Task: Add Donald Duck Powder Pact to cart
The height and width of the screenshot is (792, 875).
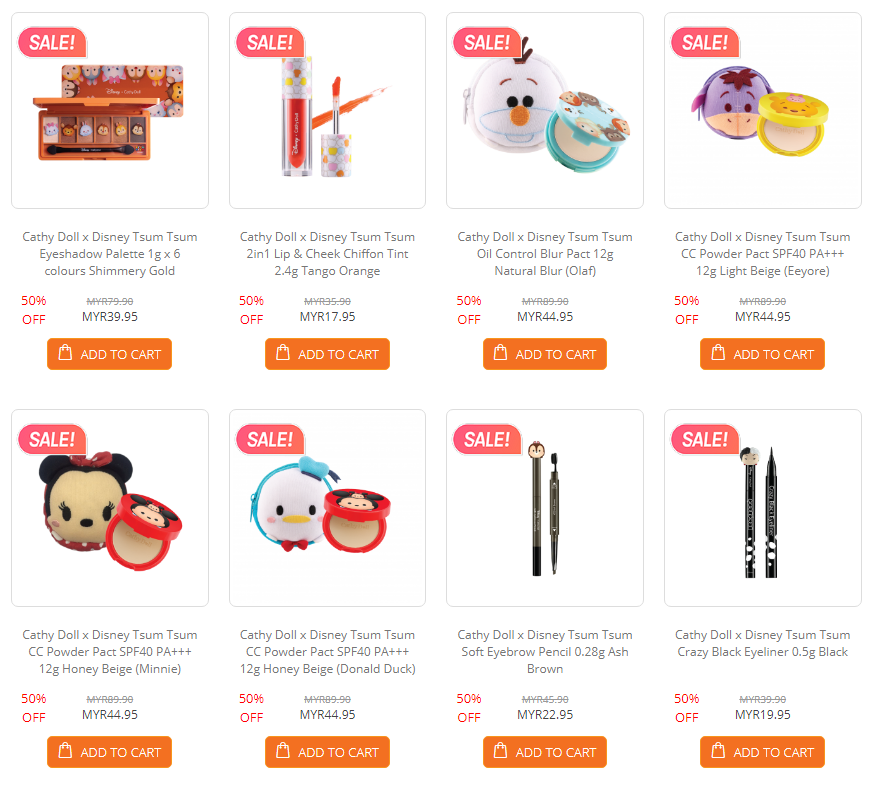Action: (327, 752)
